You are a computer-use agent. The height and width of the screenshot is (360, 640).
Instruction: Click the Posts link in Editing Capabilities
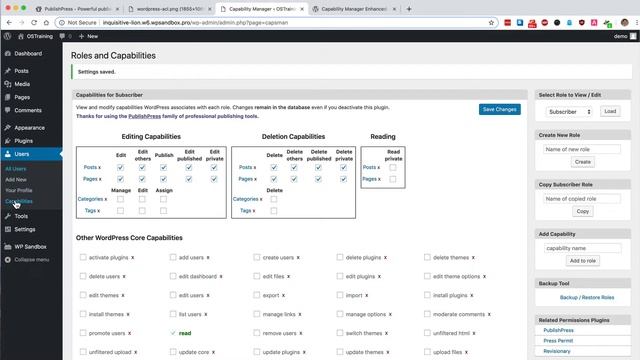point(90,167)
